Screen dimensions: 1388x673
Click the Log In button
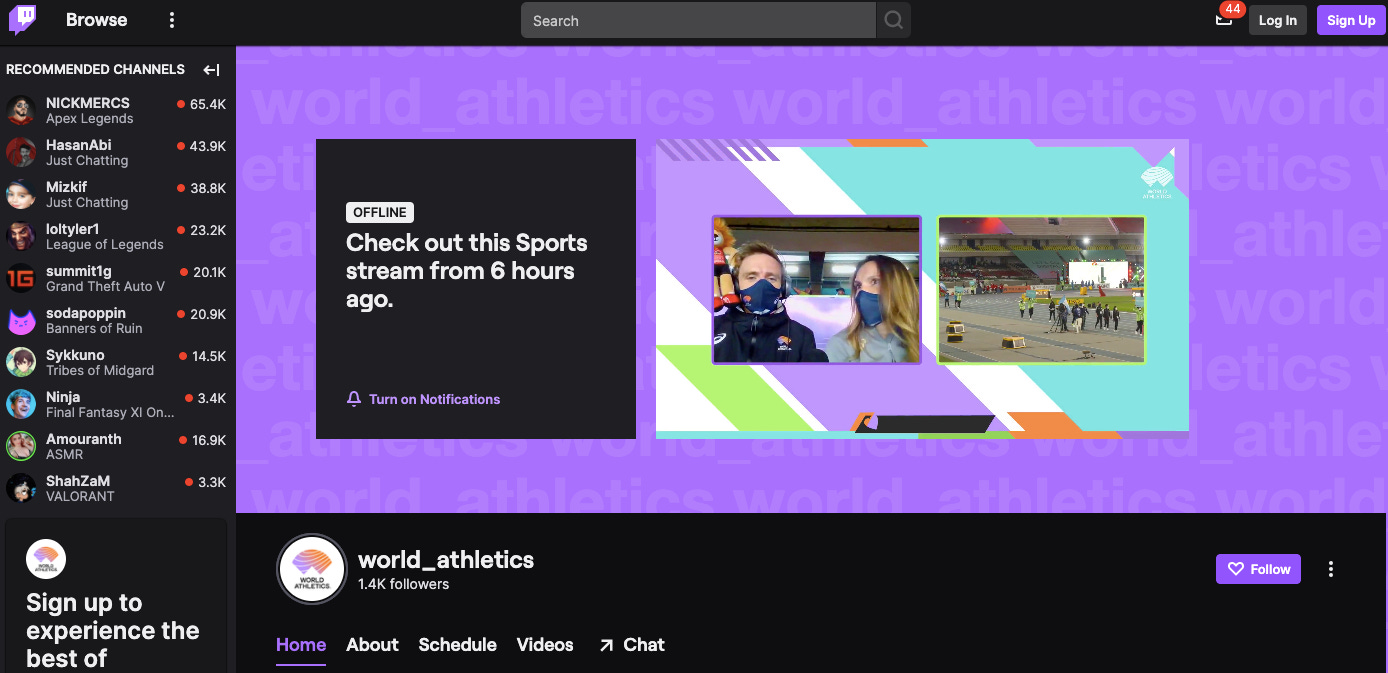click(1277, 20)
